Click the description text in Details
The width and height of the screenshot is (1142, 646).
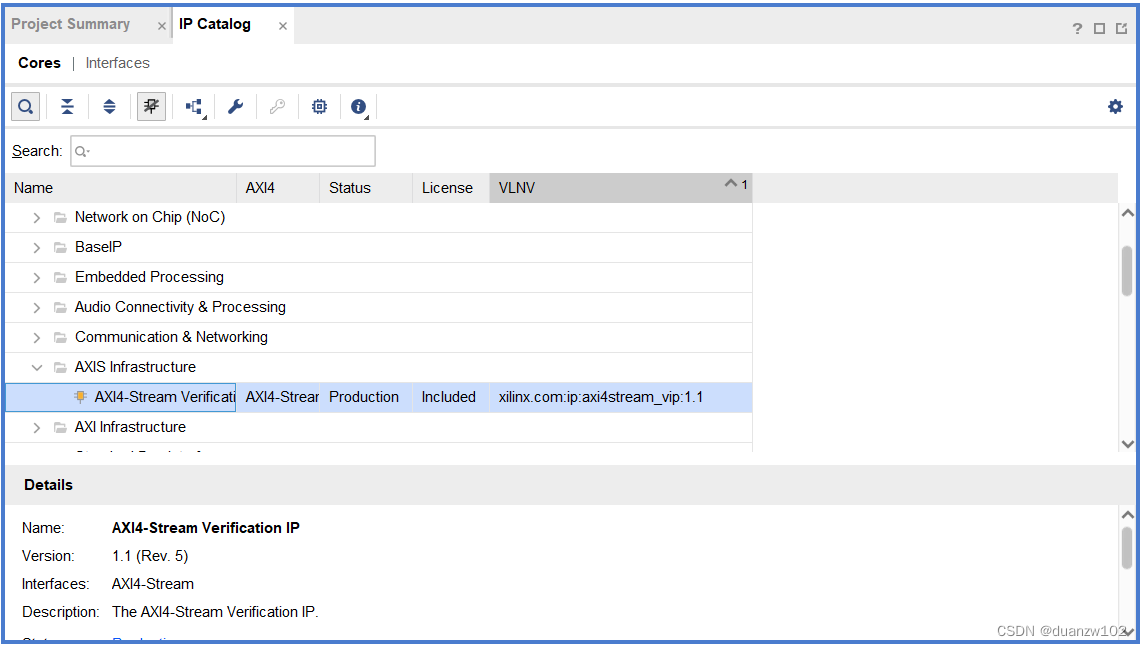coord(216,612)
